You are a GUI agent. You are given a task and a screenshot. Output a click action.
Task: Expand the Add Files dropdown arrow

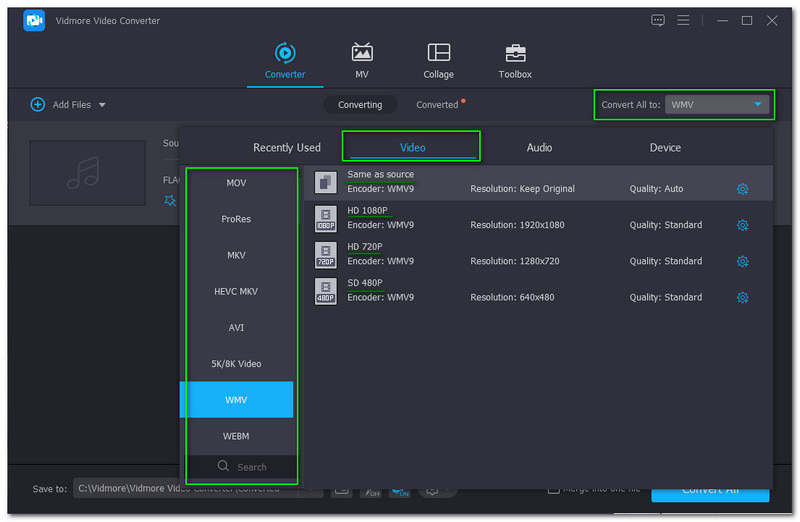click(102, 105)
